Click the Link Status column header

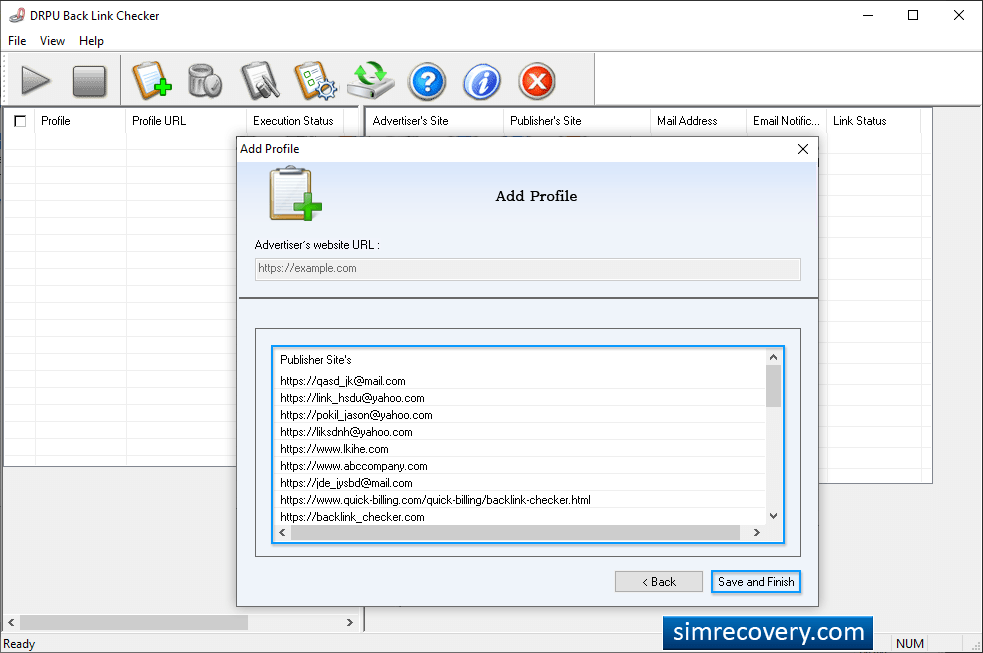(873, 121)
